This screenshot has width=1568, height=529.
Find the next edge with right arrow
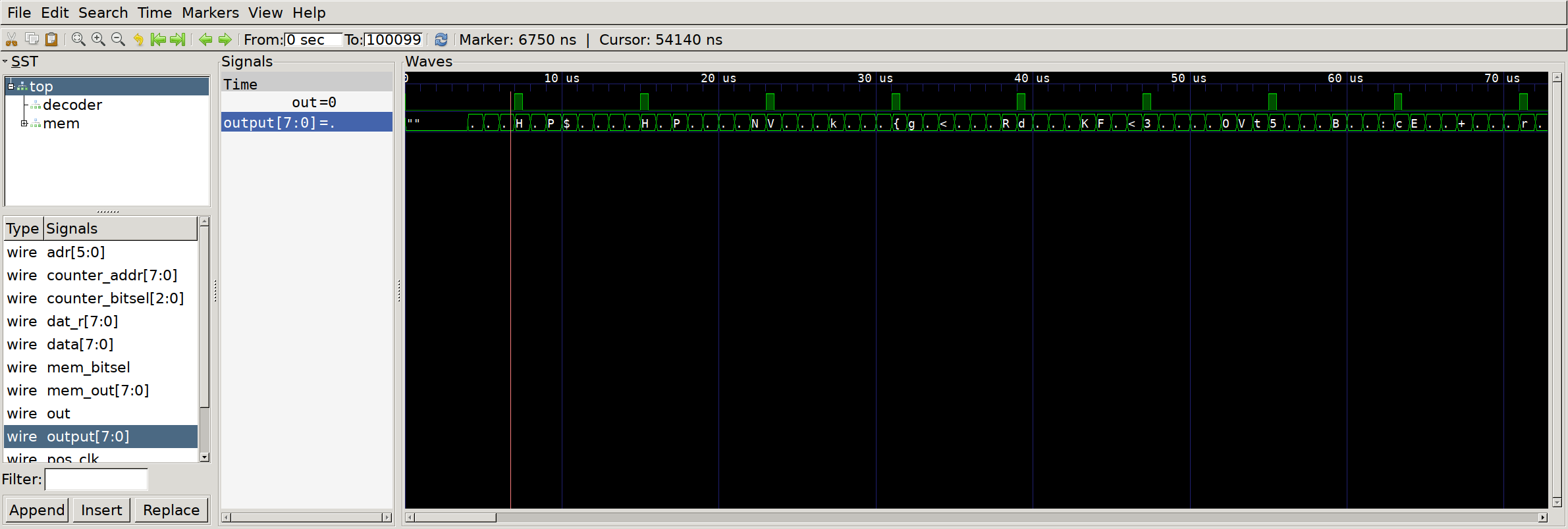tap(225, 39)
